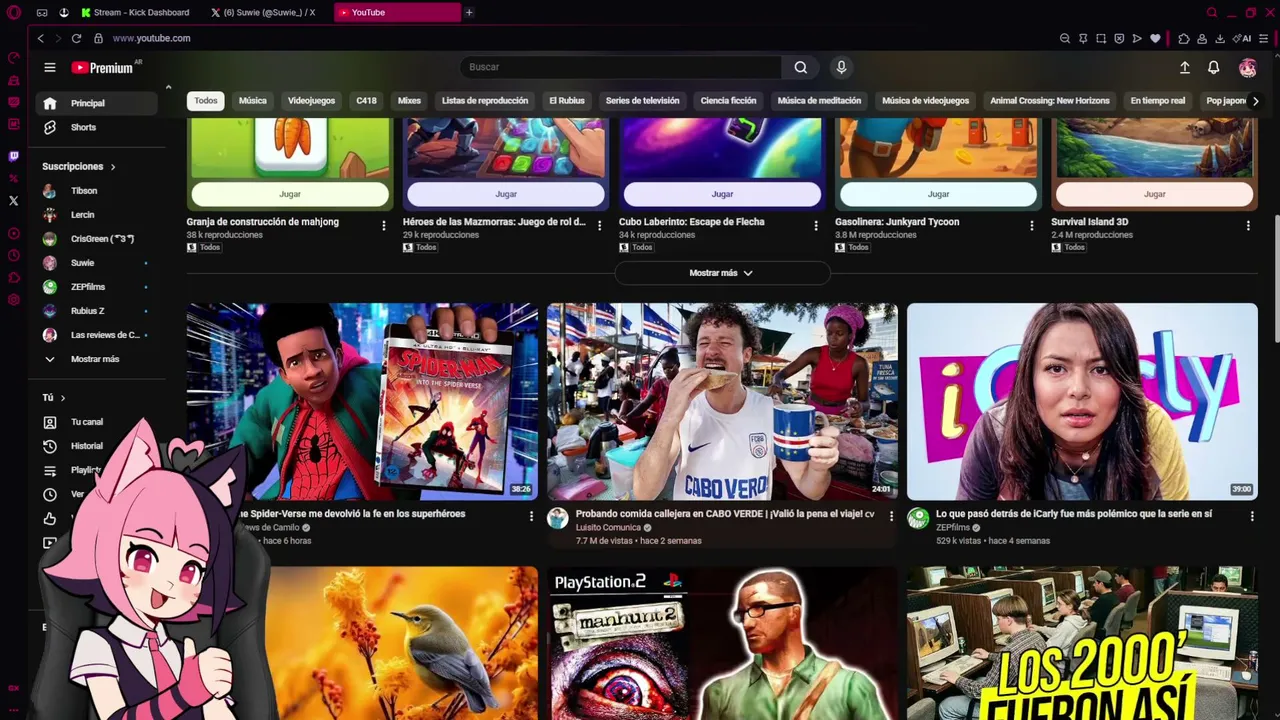Open the ZEPfilms subscription channel
Image resolution: width=1280 pixels, height=720 pixels.
(x=97, y=287)
